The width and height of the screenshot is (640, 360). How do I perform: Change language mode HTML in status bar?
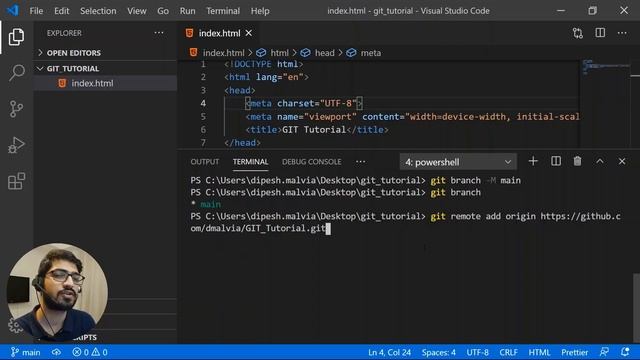pyautogui.click(x=539, y=352)
